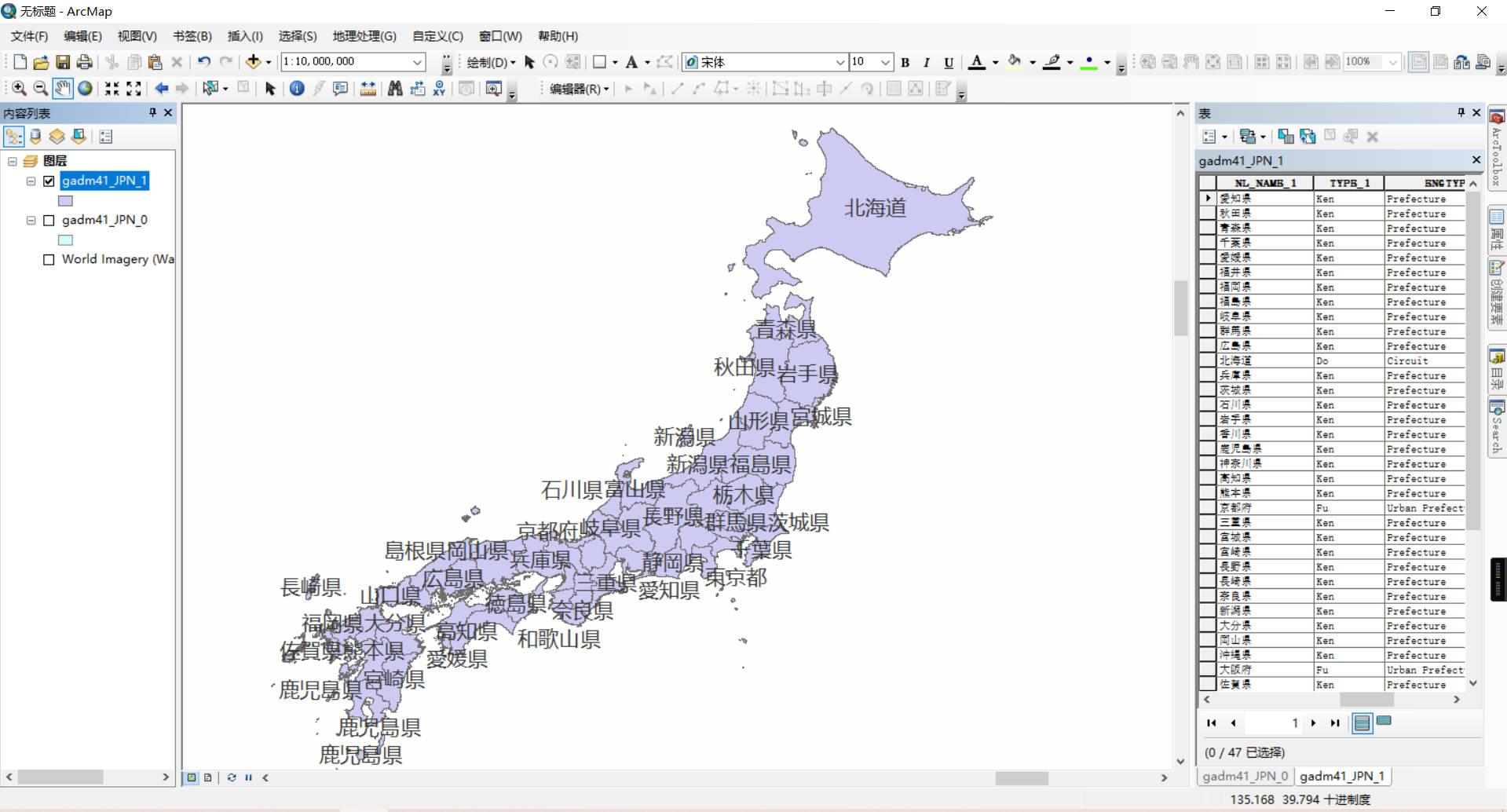Open the viewer window tool
Viewport: 1507px width, 812px height.
(494, 89)
